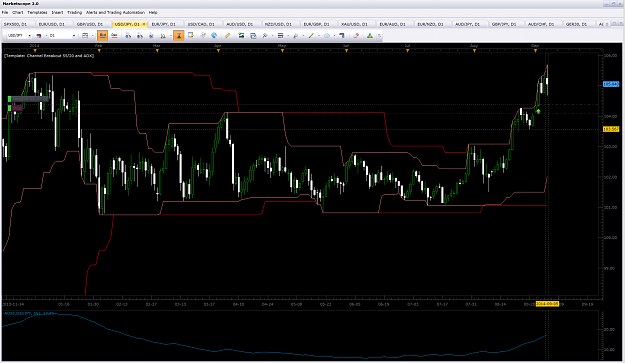Viewport: 625px width, 363px height.
Task: Select the ruler measure tool
Action: 227,35
